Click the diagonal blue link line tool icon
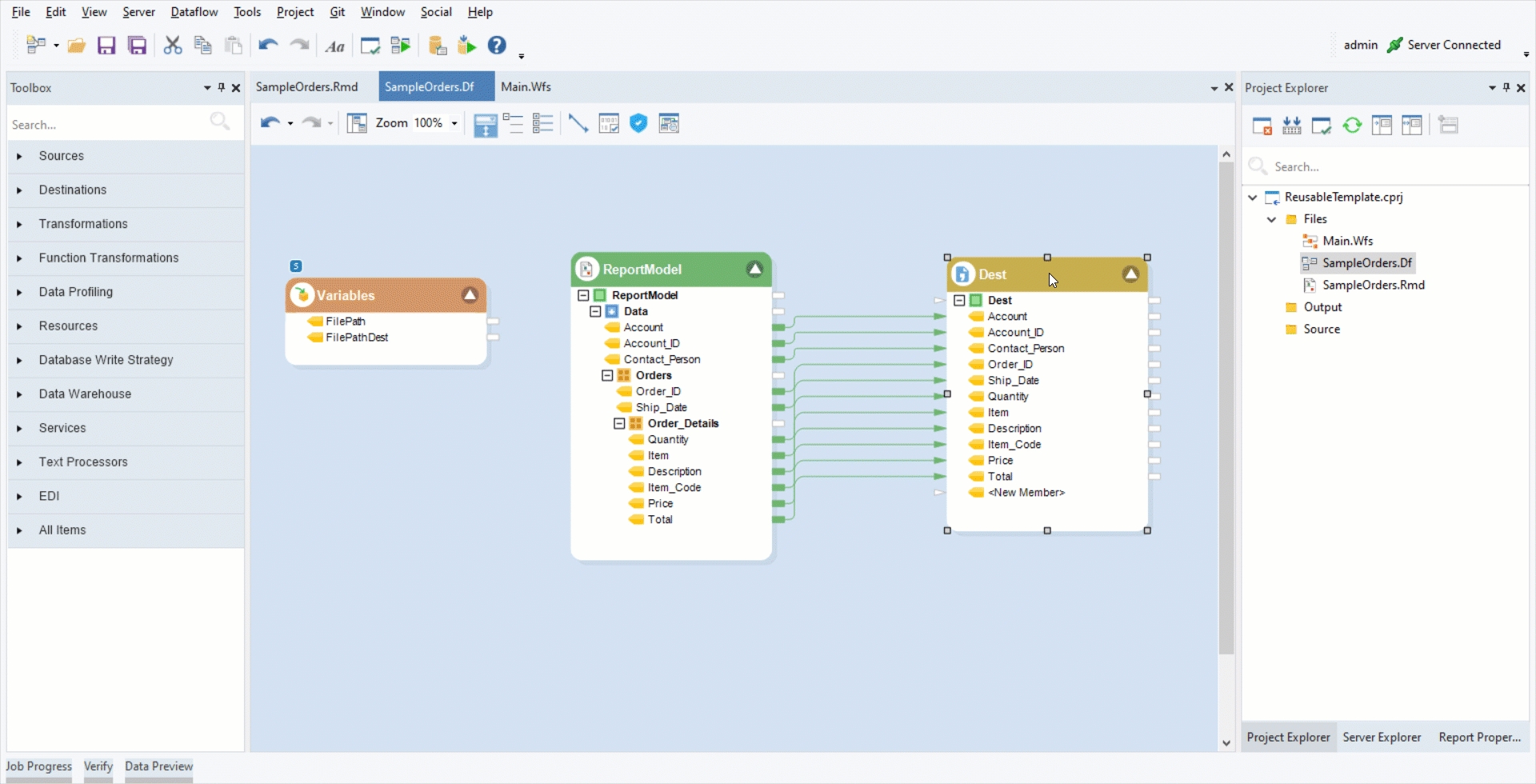Viewport: 1536px width, 784px height. 578,123
